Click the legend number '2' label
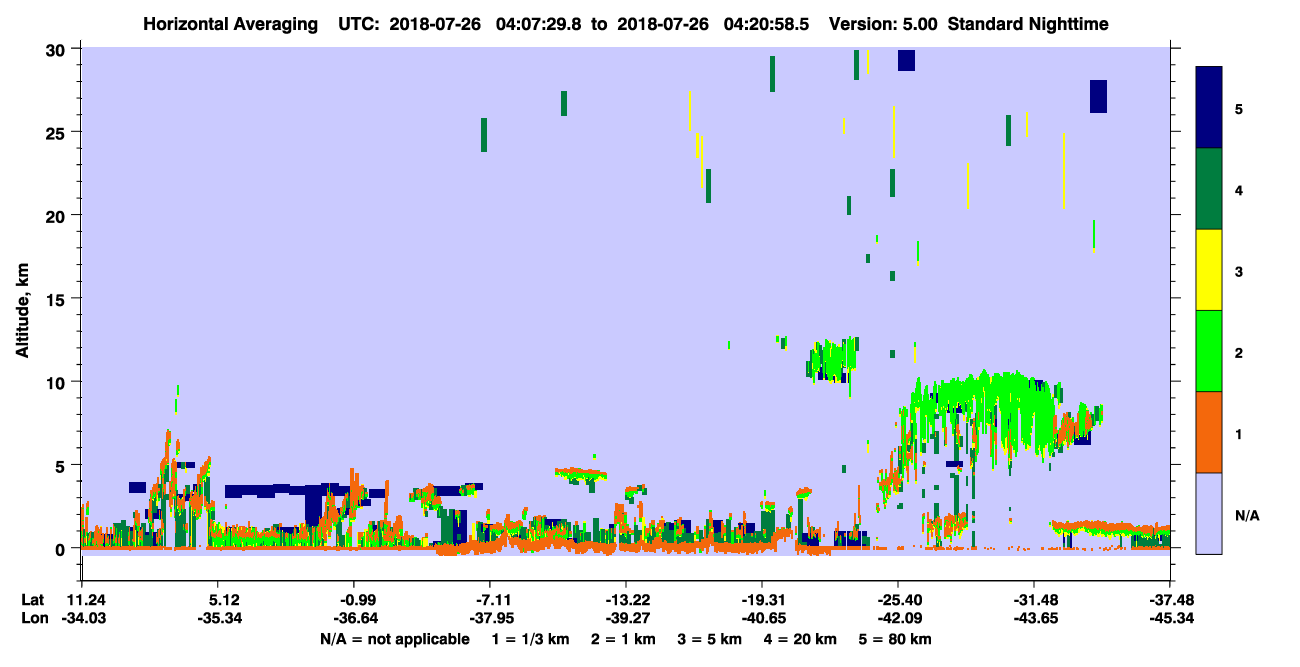This screenshot has height=667, width=1300. (x=1239, y=352)
